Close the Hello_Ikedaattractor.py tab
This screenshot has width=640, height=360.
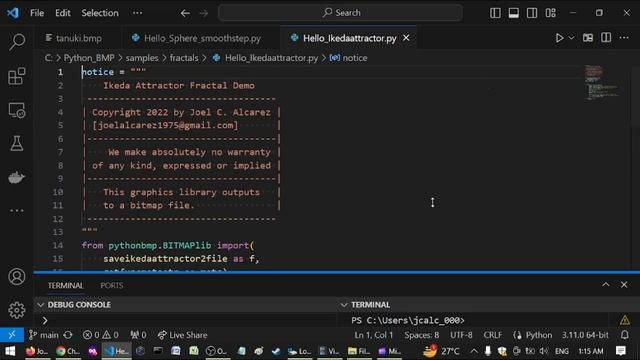pos(406,38)
